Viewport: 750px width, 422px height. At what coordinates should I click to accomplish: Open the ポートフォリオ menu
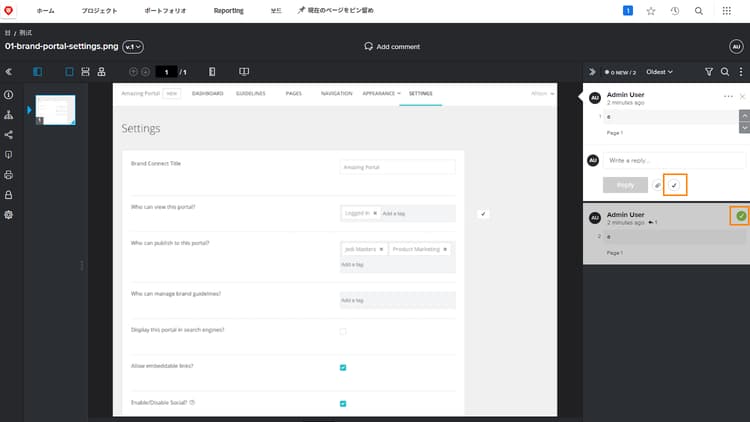click(x=165, y=11)
